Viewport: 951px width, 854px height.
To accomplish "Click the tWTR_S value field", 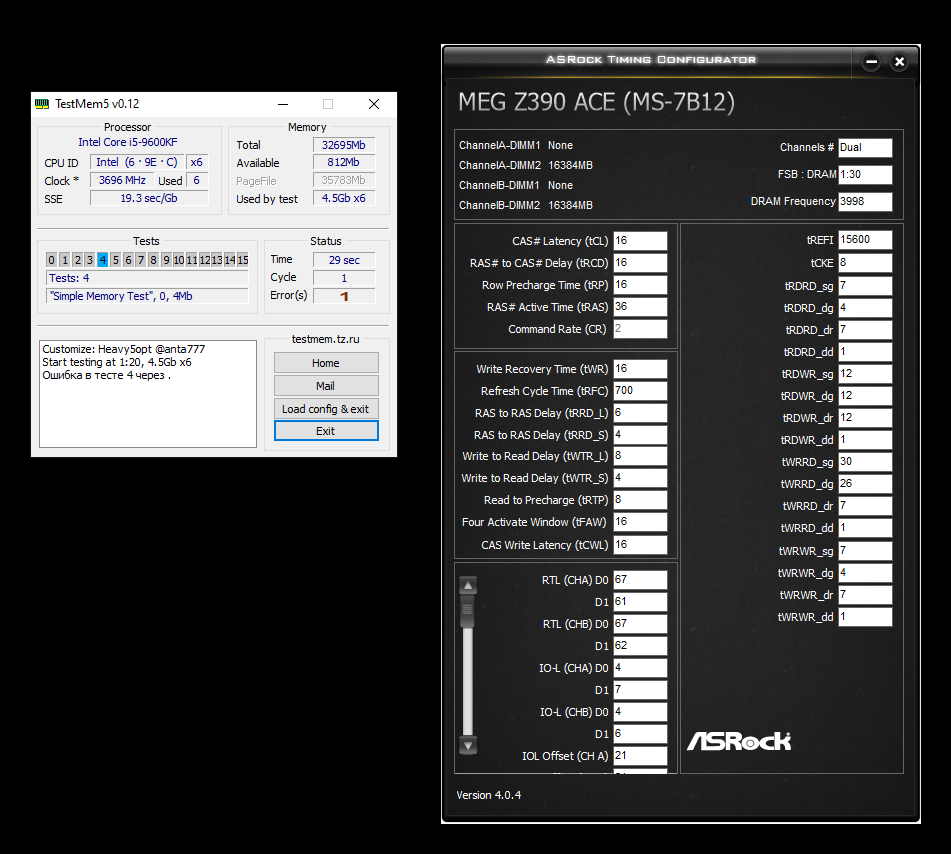I will (x=640, y=477).
